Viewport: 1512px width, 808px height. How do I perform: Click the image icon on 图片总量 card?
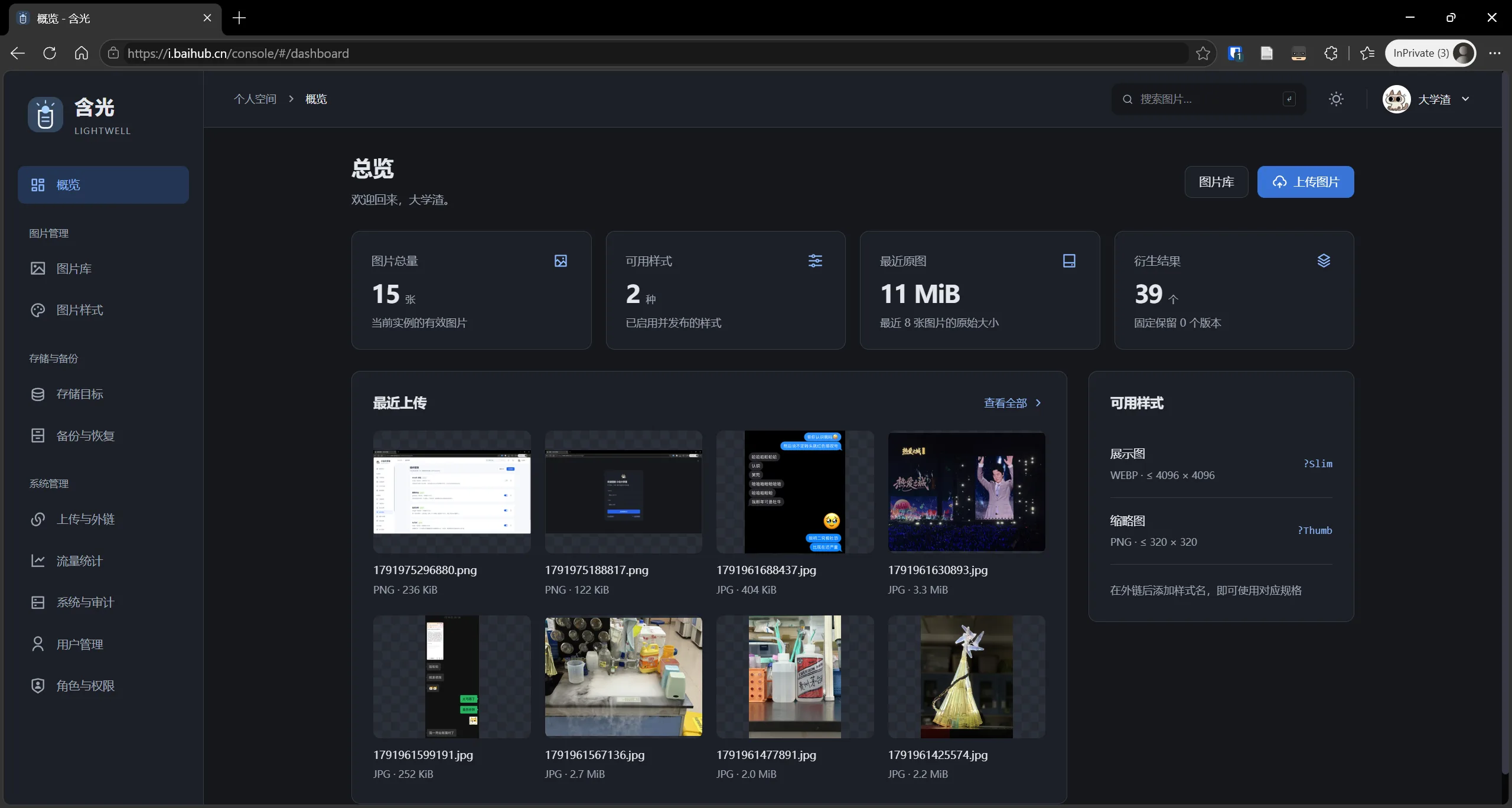pyautogui.click(x=561, y=261)
